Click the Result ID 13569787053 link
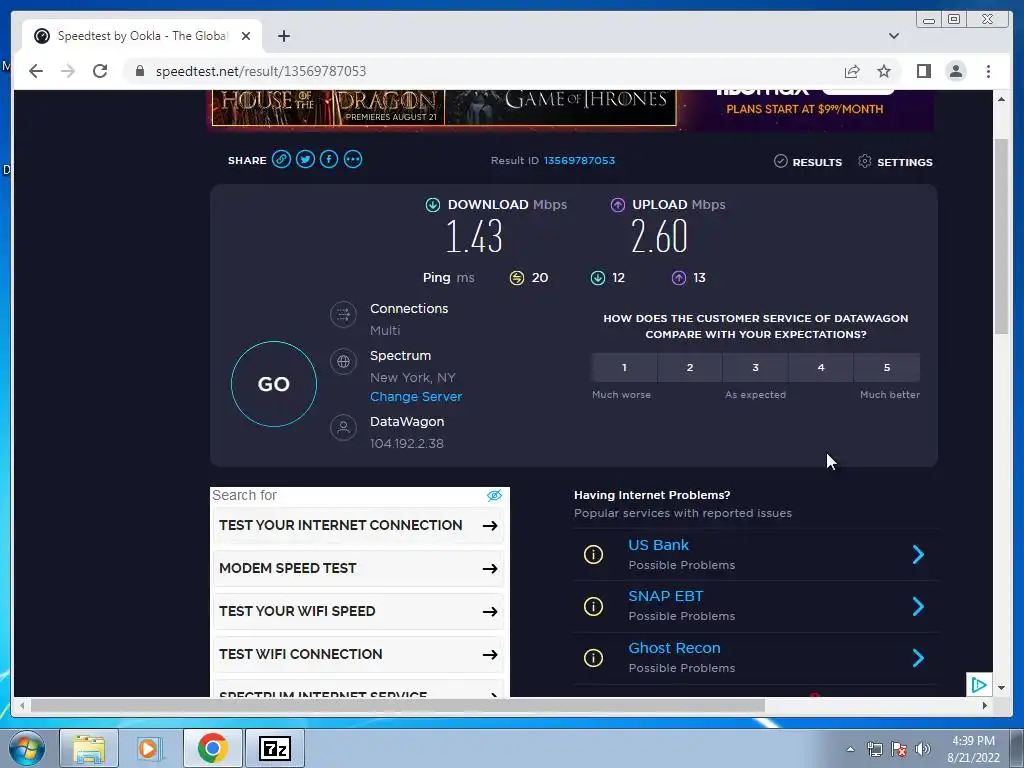Image resolution: width=1024 pixels, height=768 pixels. click(579, 161)
